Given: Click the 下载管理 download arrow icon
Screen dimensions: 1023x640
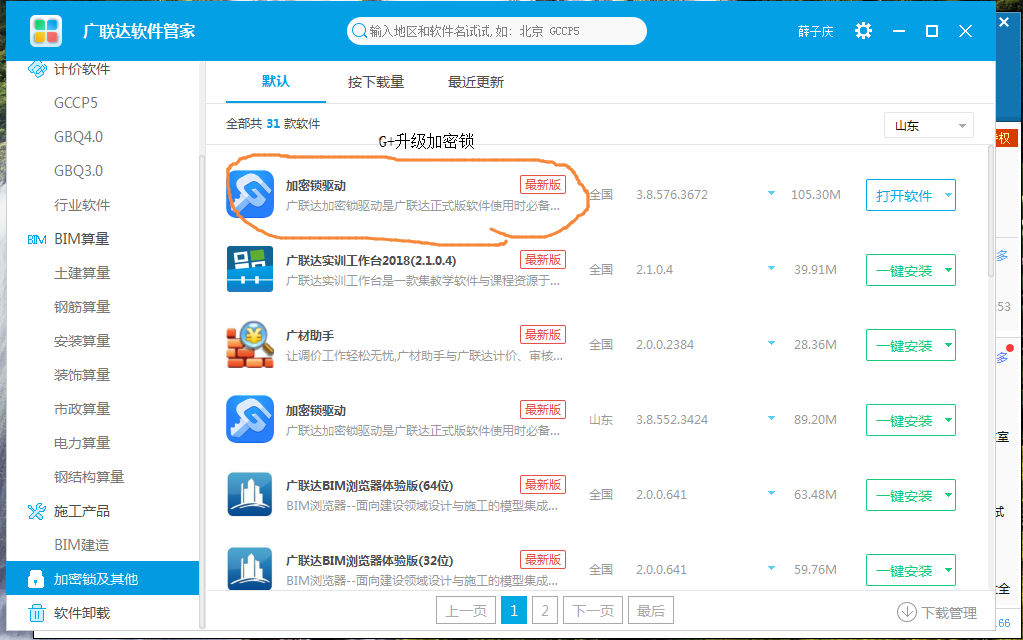Looking at the screenshot, I should 907,612.
